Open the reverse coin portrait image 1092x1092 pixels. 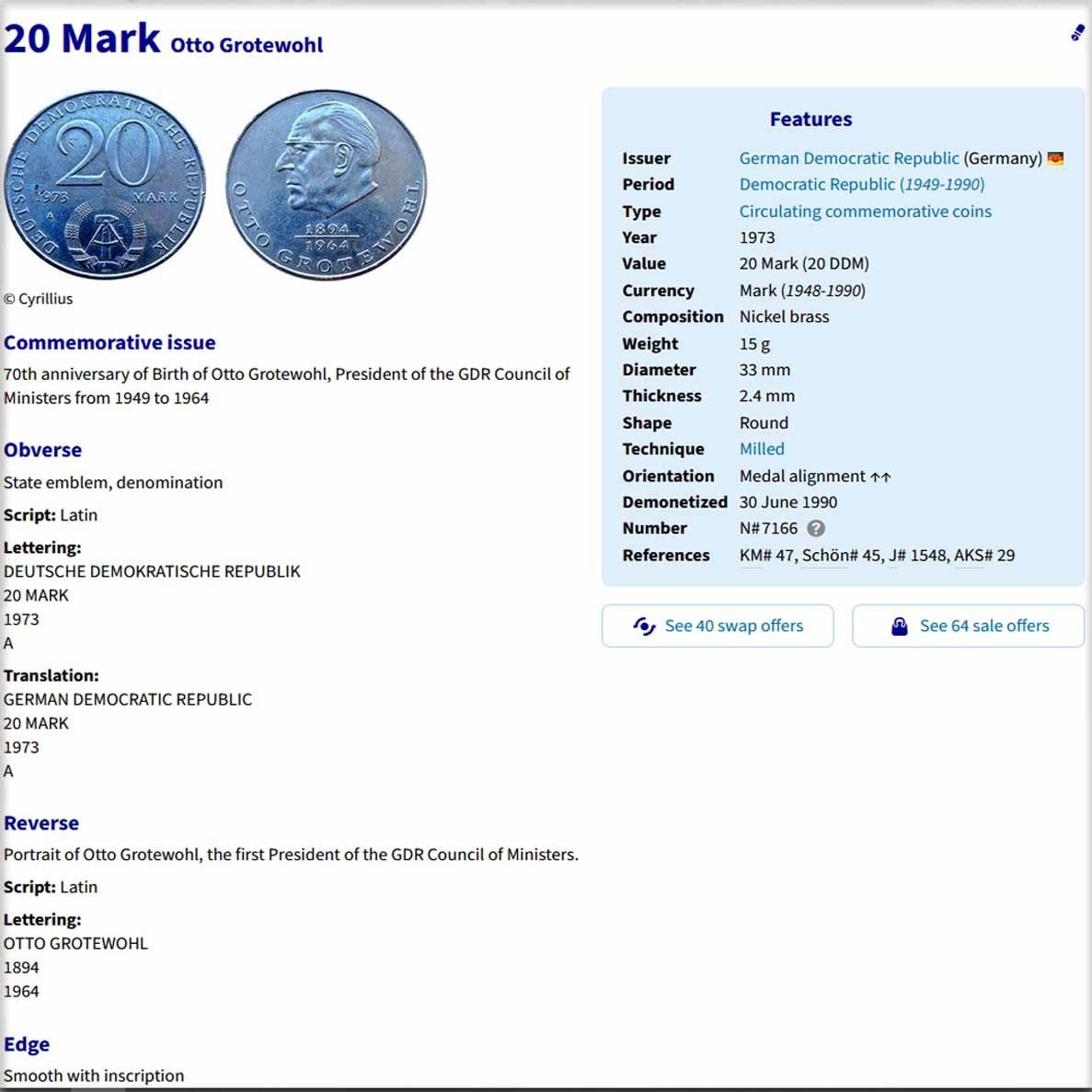[327, 185]
